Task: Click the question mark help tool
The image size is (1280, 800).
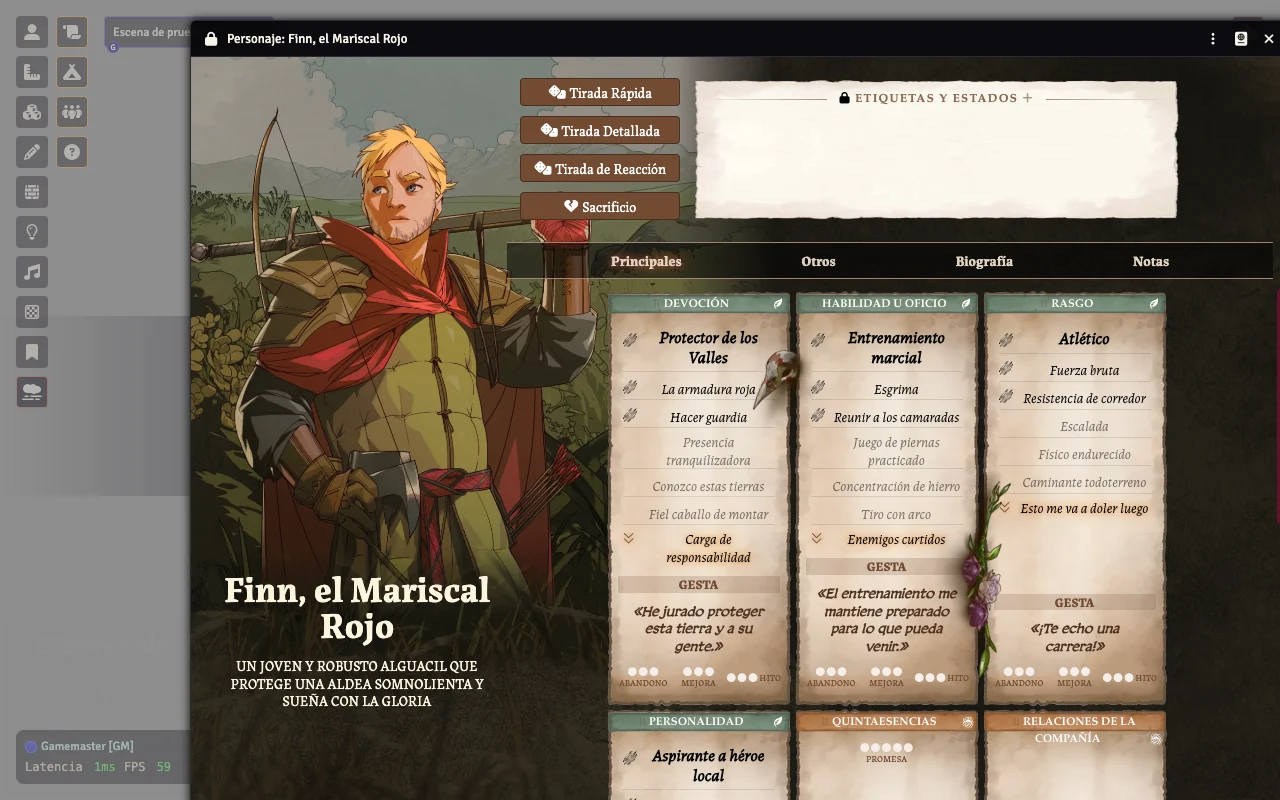Action: tap(72, 152)
